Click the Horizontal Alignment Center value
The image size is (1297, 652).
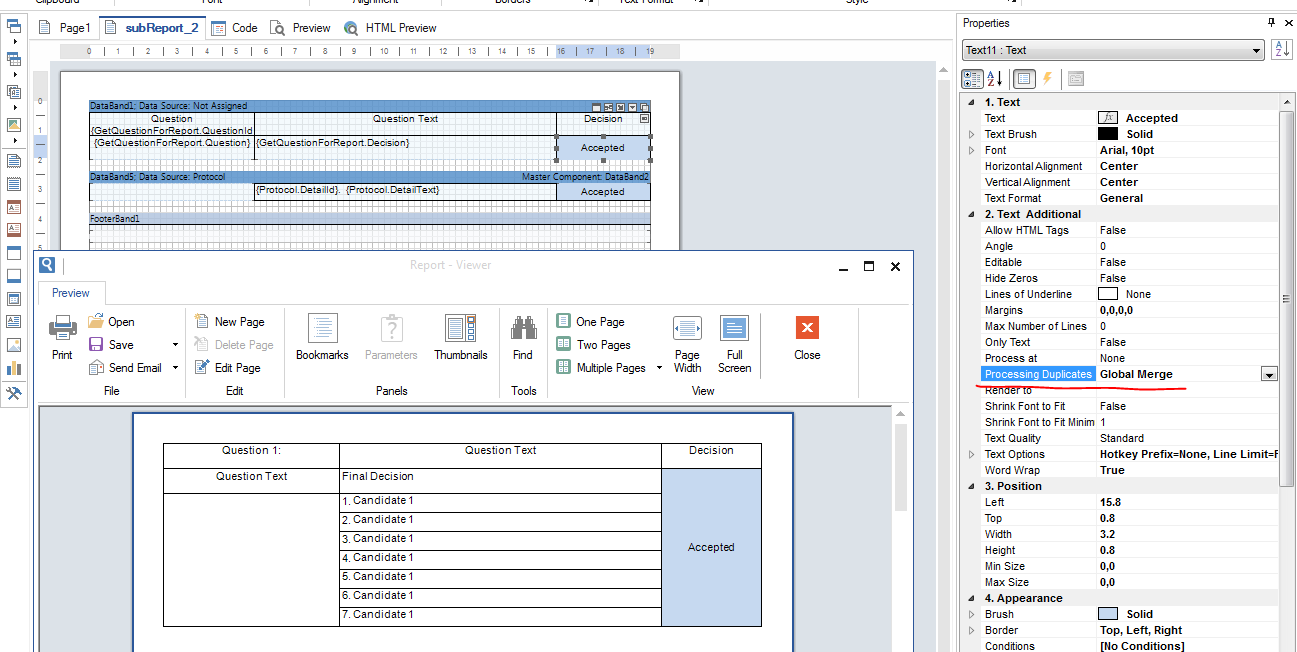pos(1188,166)
